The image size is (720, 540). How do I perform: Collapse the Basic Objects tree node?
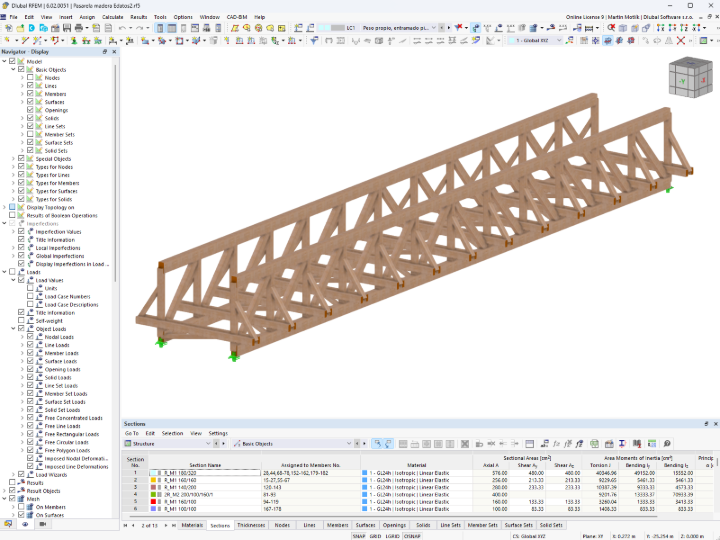coord(13,69)
